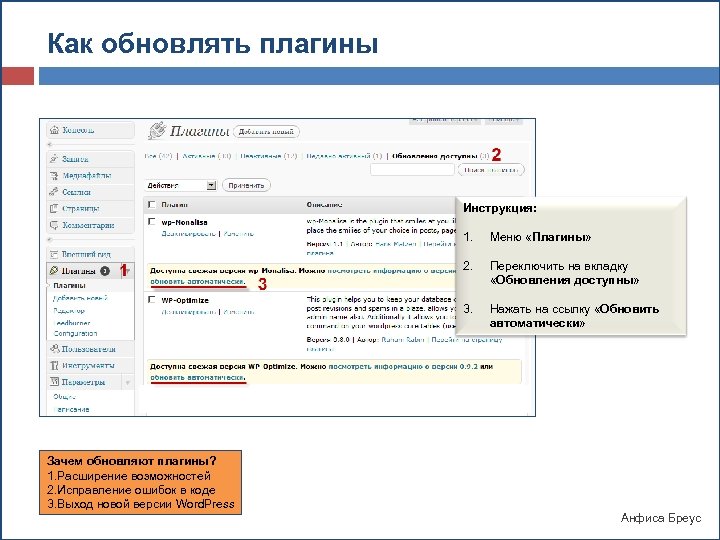Open author Ruhani Rabin link
This screenshot has width=720, height=540.
tap(403, 340)
